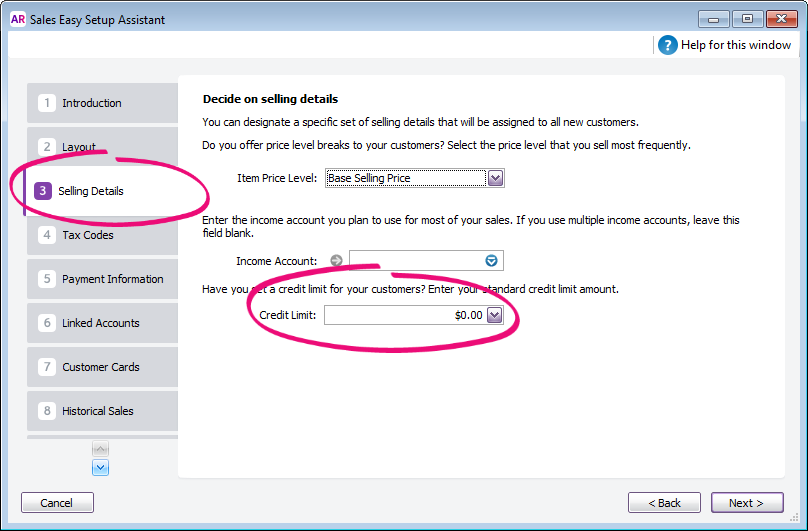The image size is (808, 531).
Task: Click the Help question mark icon
Action: 667,45
